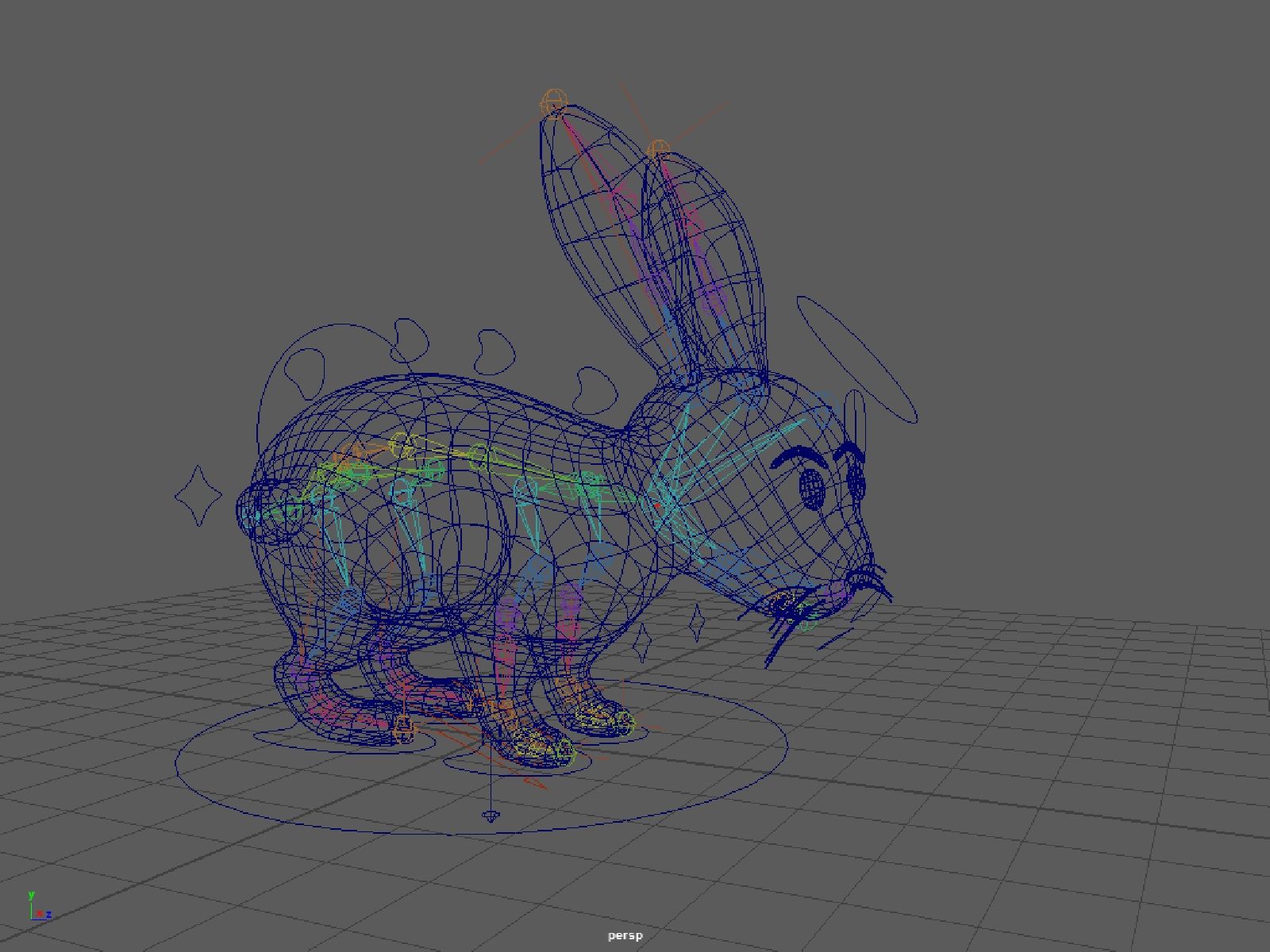Click the persp camera label
The height and width of the screenshot is (952, 1270).
coord(625,935)
